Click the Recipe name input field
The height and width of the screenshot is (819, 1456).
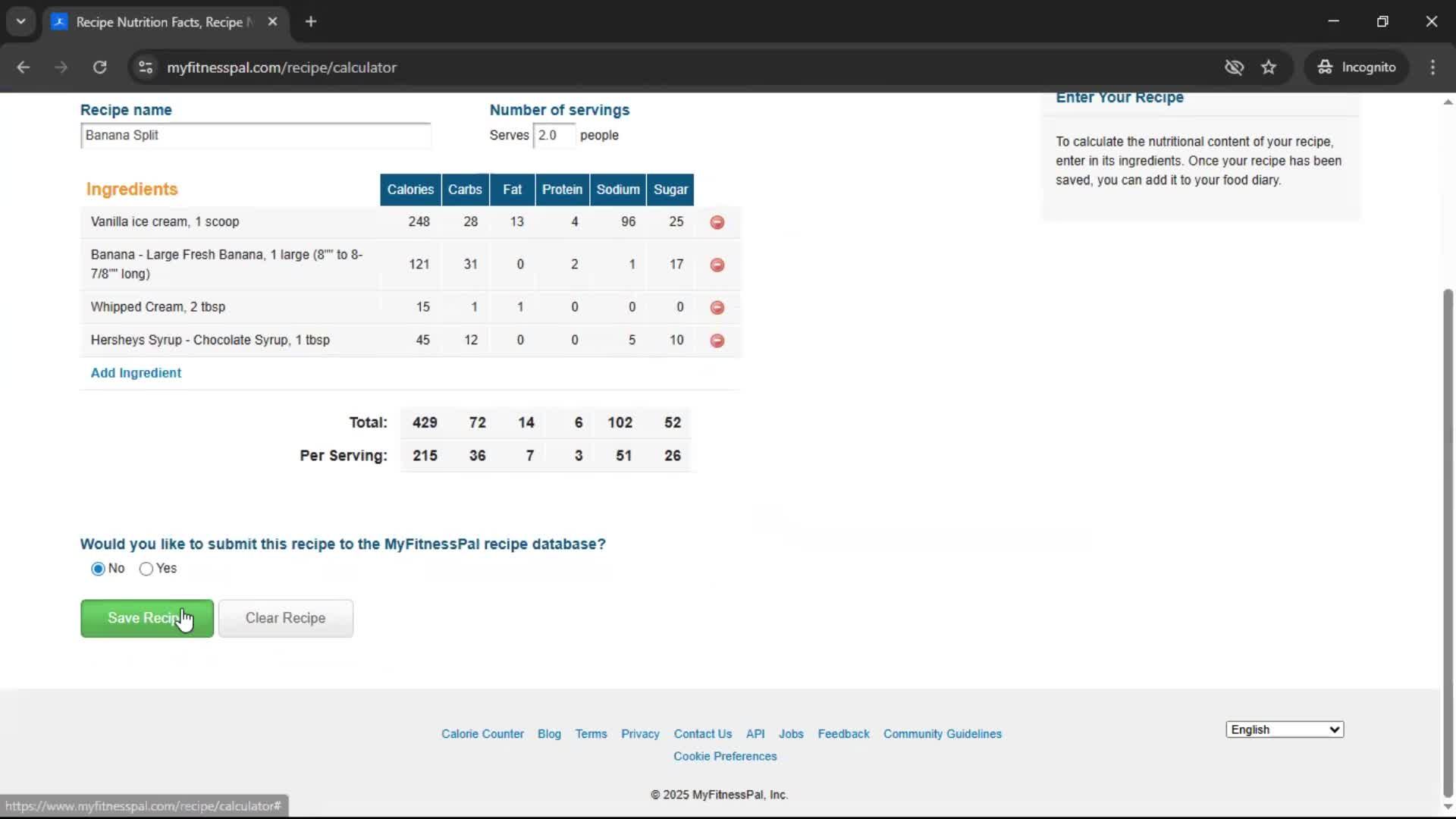point(256,136)
